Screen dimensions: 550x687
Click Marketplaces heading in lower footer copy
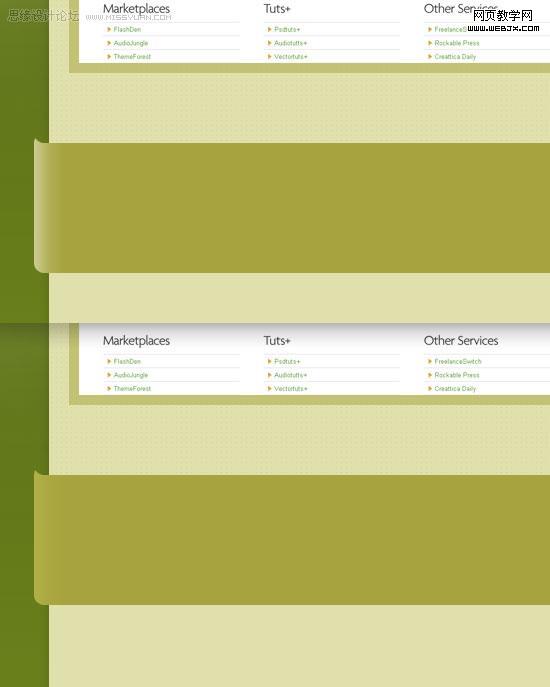tap(136, 341)
